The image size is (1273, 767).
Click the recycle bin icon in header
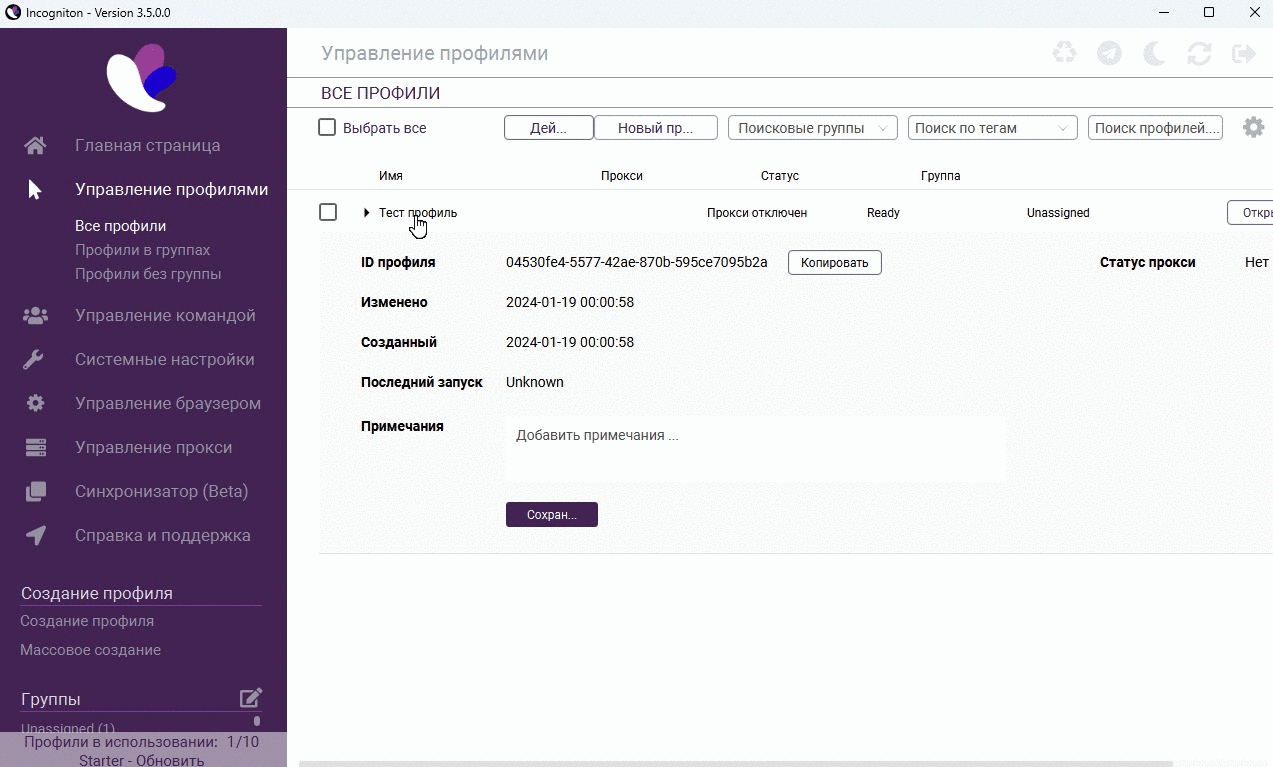(x=1064, y=53)
